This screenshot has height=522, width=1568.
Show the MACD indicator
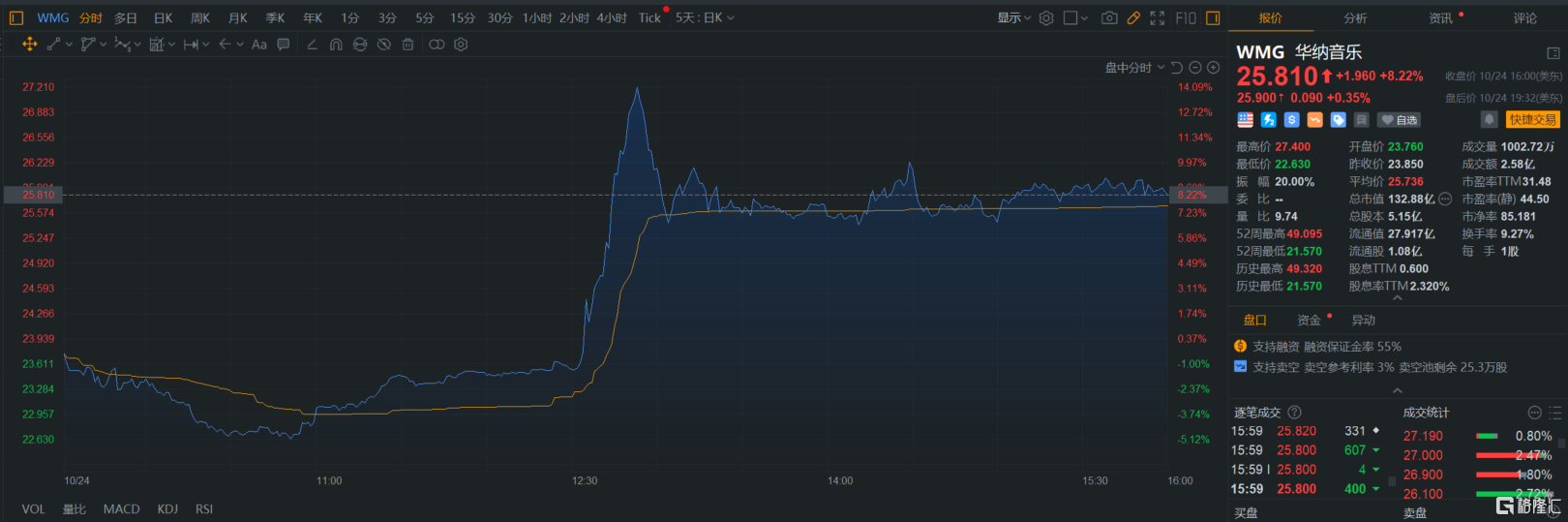click(121, 508)
